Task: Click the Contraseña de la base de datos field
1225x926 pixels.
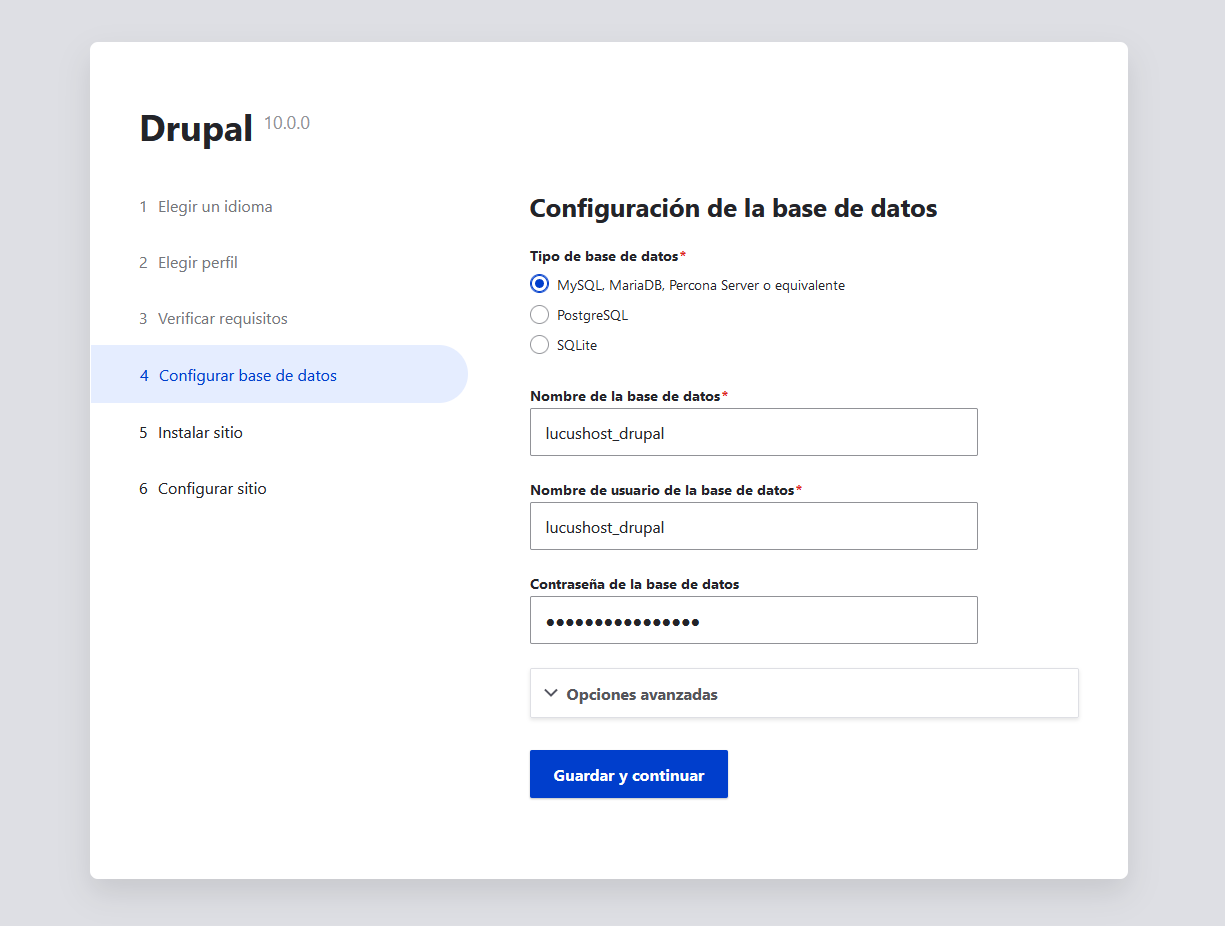Action: point(753,620)
